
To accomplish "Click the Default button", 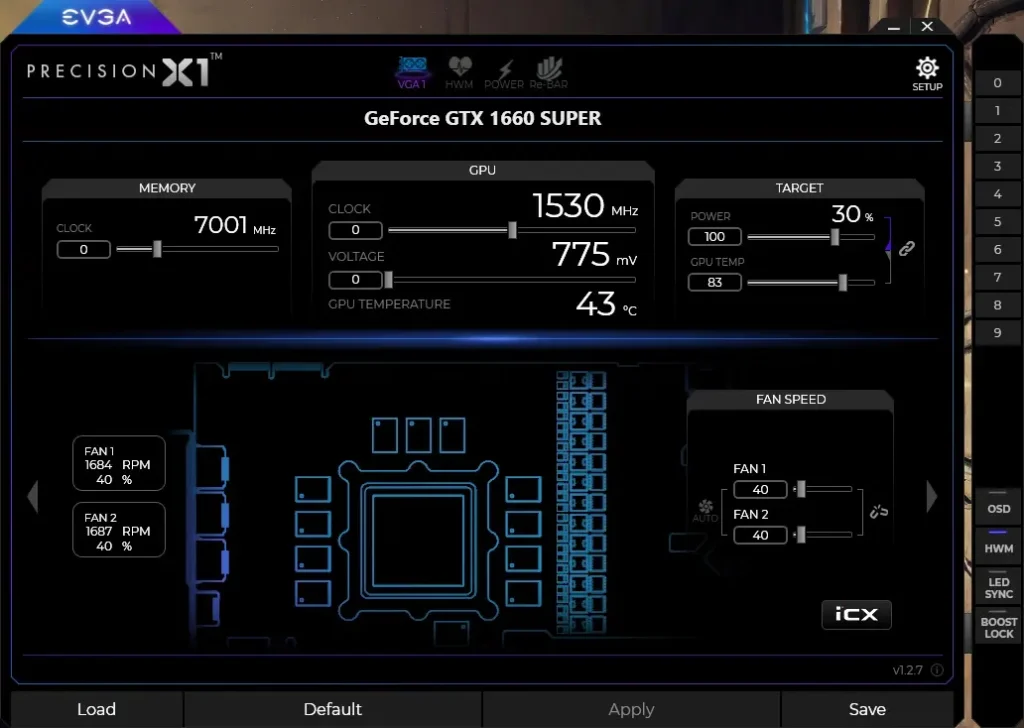I will pyautogui.click(x=332, y=709).
